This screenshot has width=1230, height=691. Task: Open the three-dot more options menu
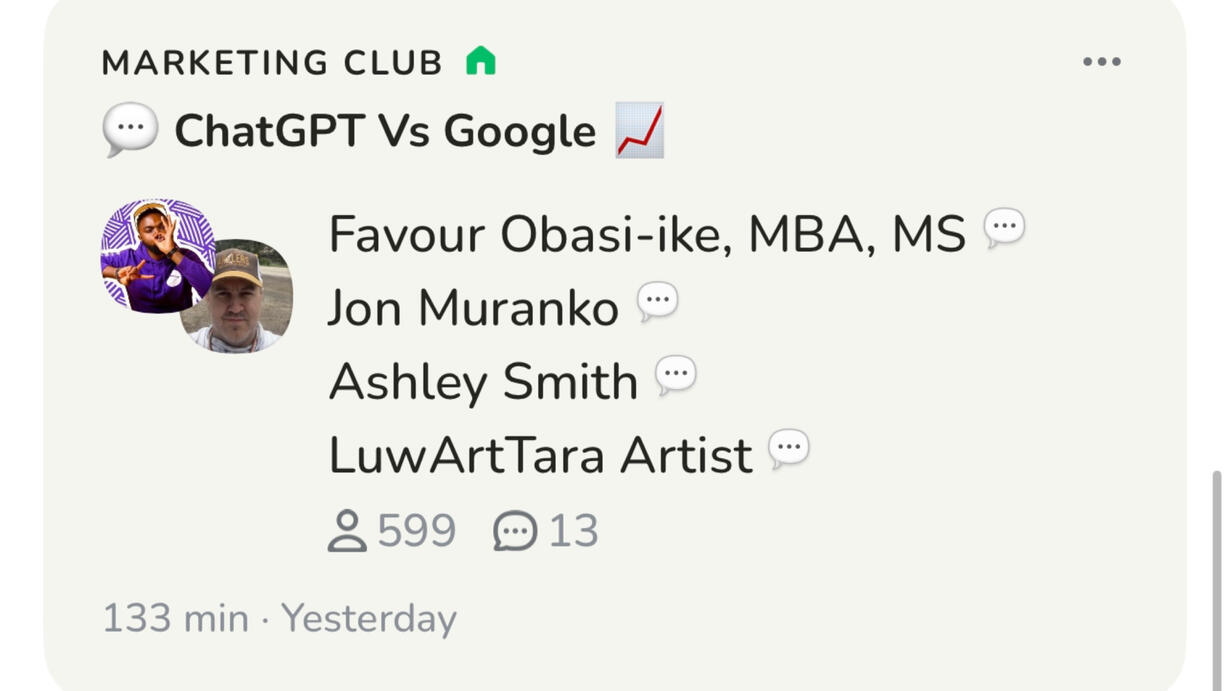1101,62
